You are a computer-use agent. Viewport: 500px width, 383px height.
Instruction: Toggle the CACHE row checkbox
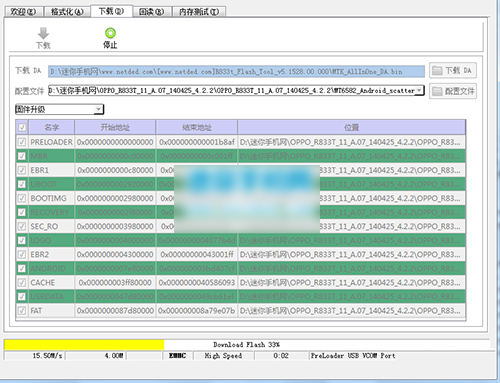click(x=22, y=282)
